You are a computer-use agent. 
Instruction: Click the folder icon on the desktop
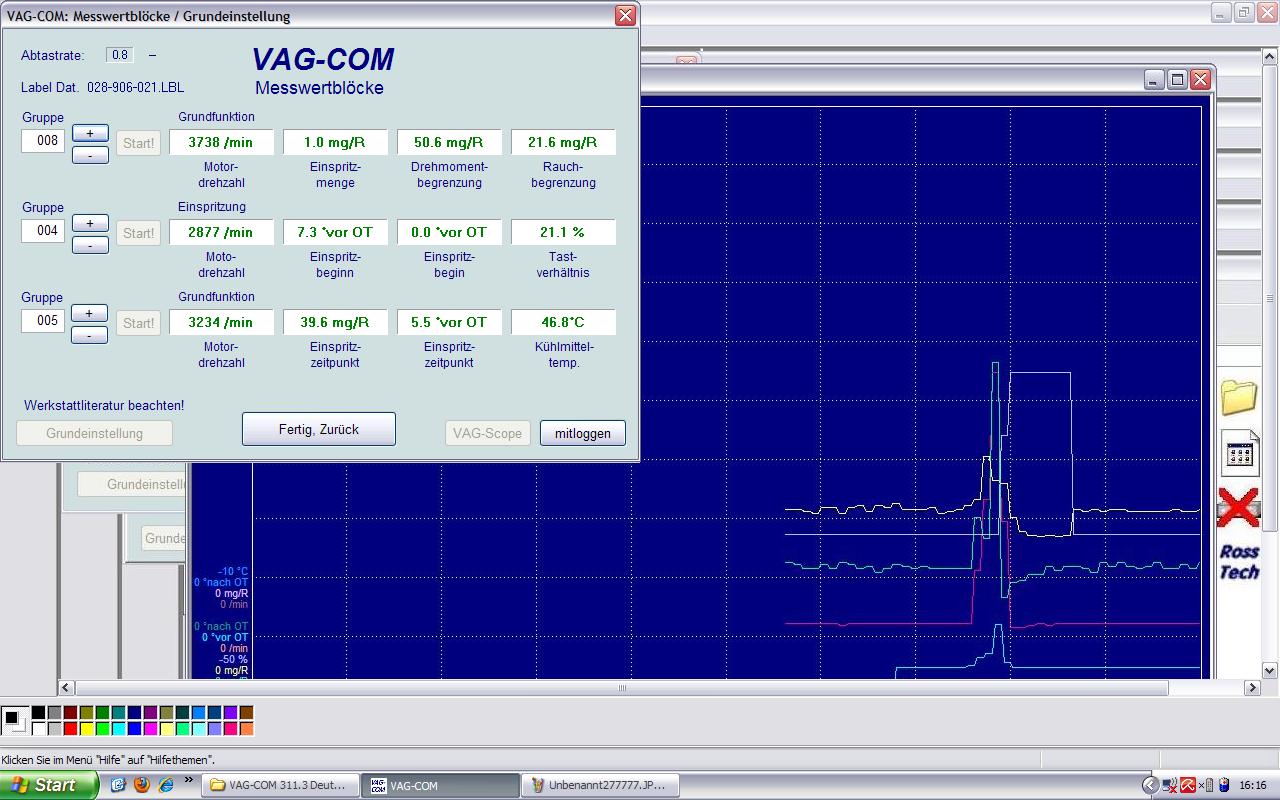tap(1239, 397)
